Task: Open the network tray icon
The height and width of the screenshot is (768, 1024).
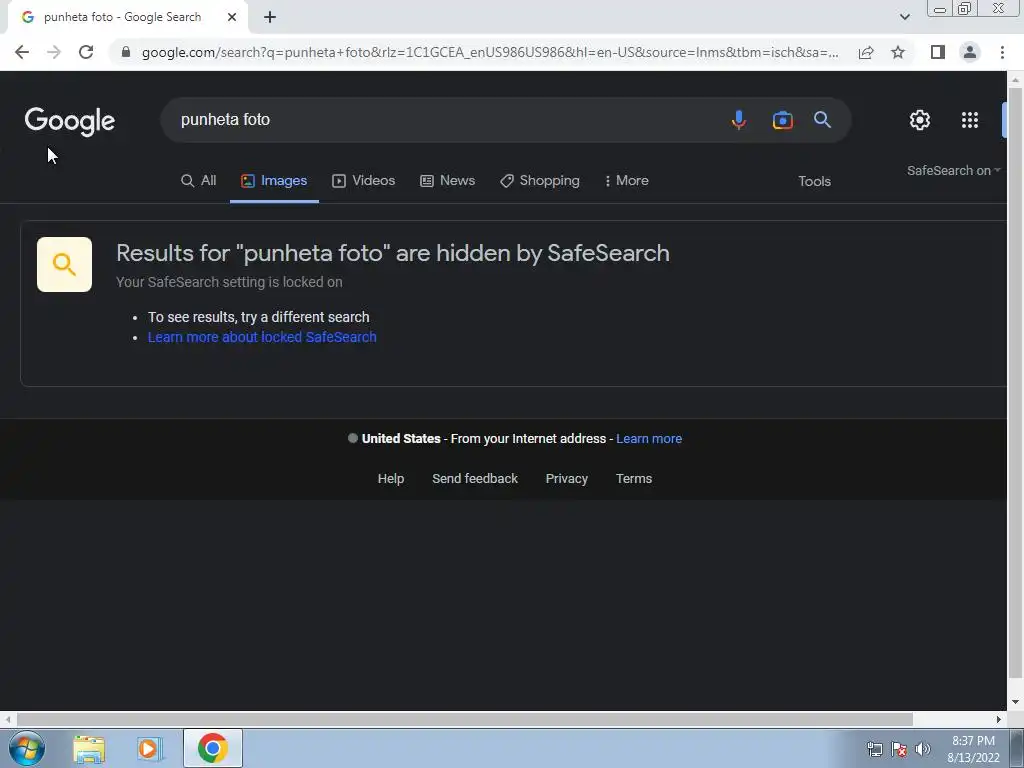Action: click(874, 749)
